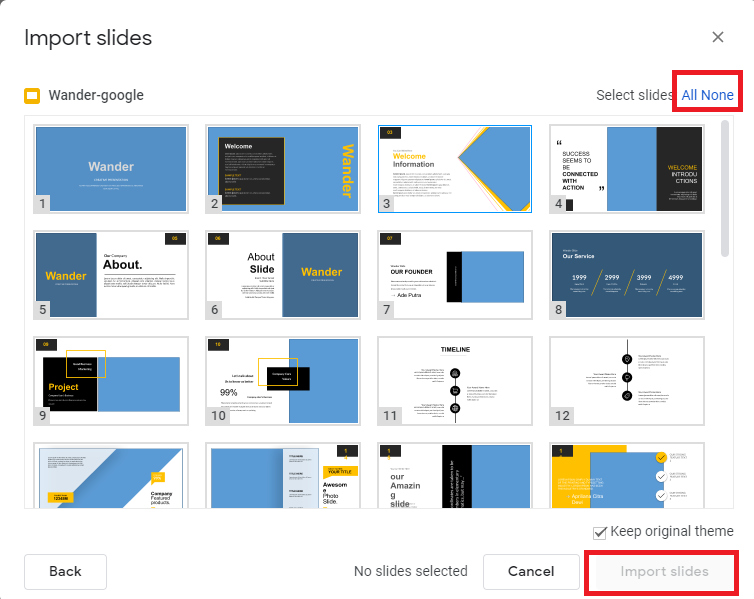Choose slide 3 Welcome Information thumbnail
Screen dimensions: 754x599
coord(455,169)
